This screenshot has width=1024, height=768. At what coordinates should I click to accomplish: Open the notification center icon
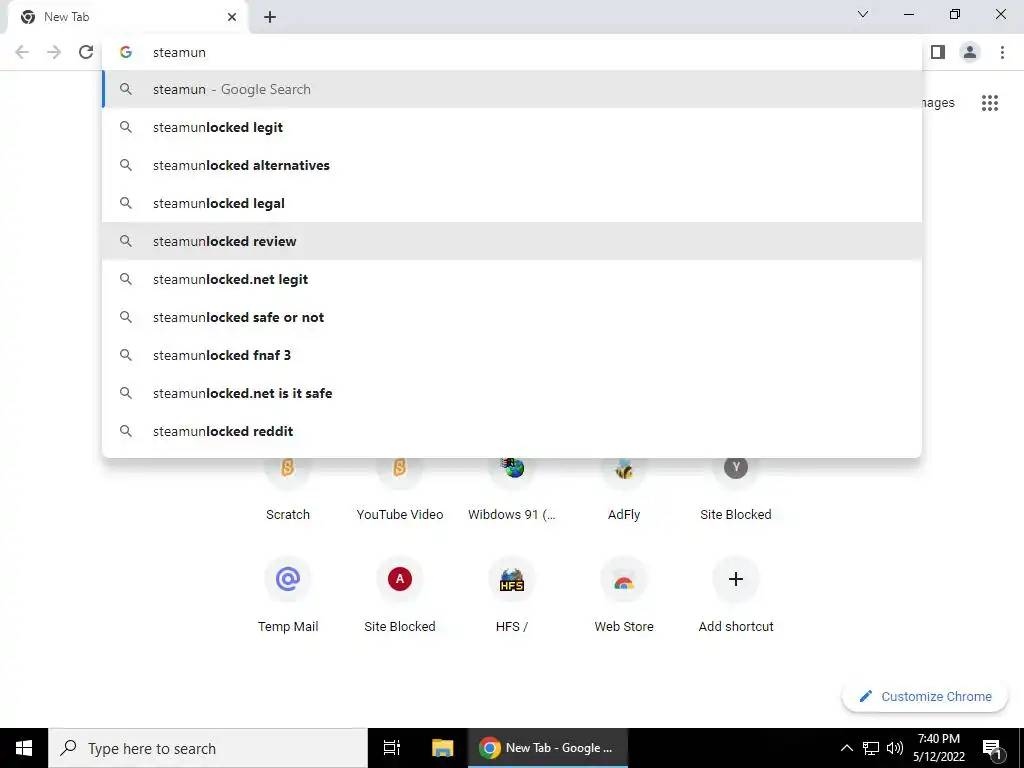click(992, 748)
